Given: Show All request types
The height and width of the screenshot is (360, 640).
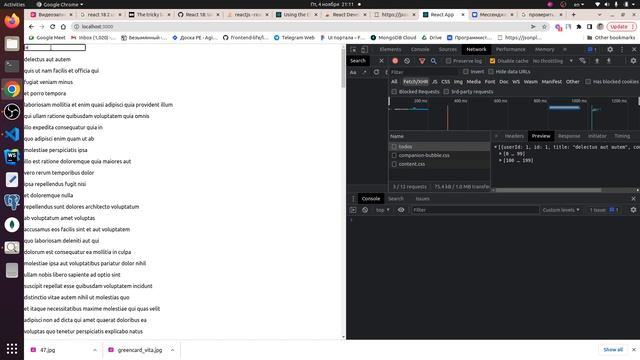Looking at the screenshot, I should [x=394, y=82].
